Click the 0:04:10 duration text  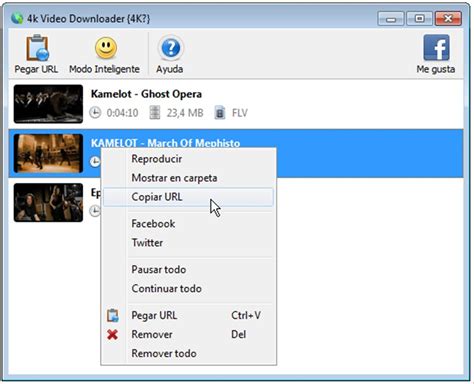(x=122, y=113)
